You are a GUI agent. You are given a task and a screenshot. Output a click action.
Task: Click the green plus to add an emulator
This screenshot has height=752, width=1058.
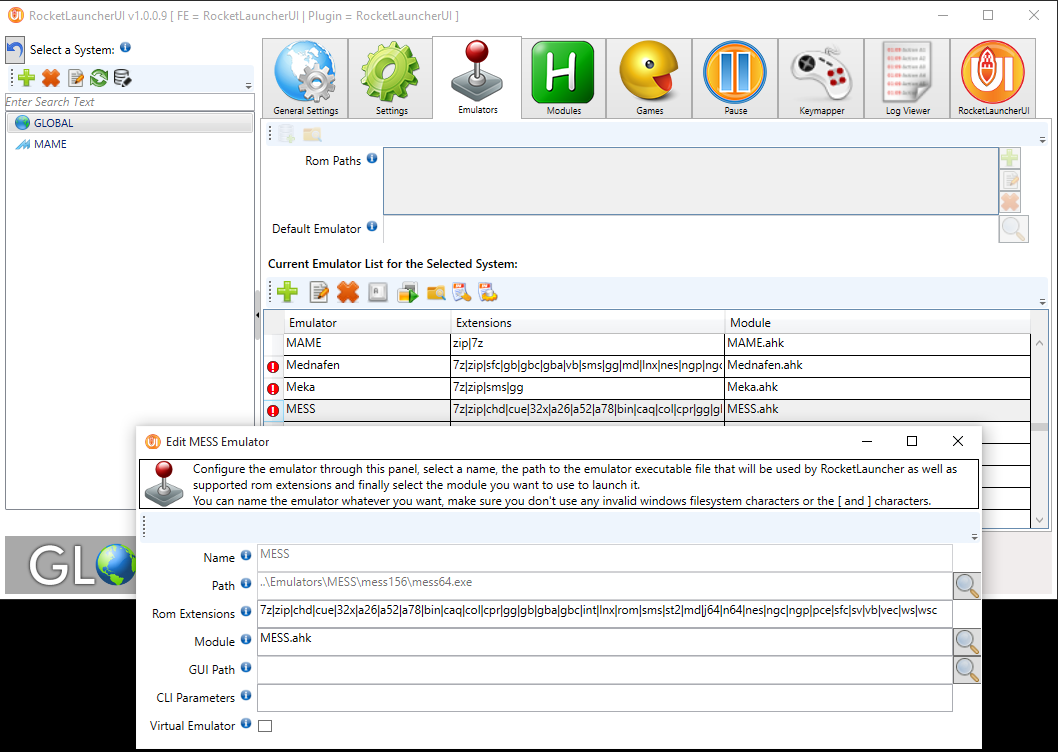[x=287, y=292]
